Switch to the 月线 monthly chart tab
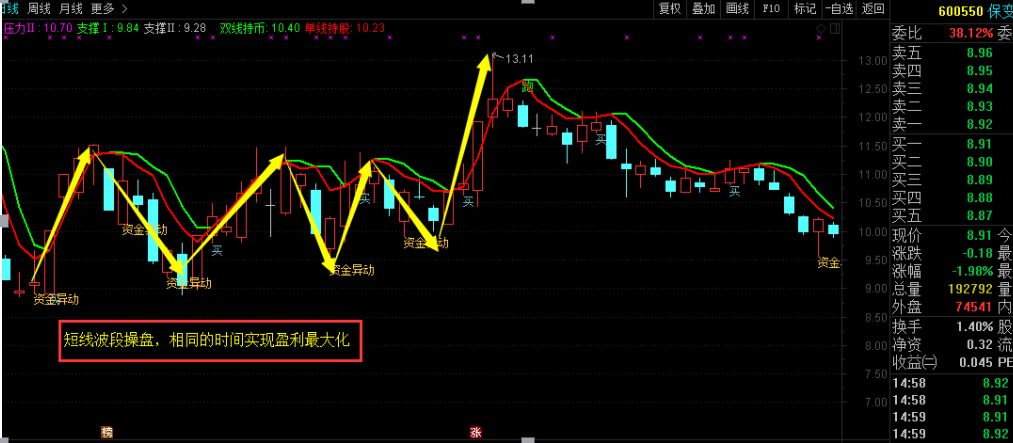The height and width of the screenshot is (443, 1013). 70,8
